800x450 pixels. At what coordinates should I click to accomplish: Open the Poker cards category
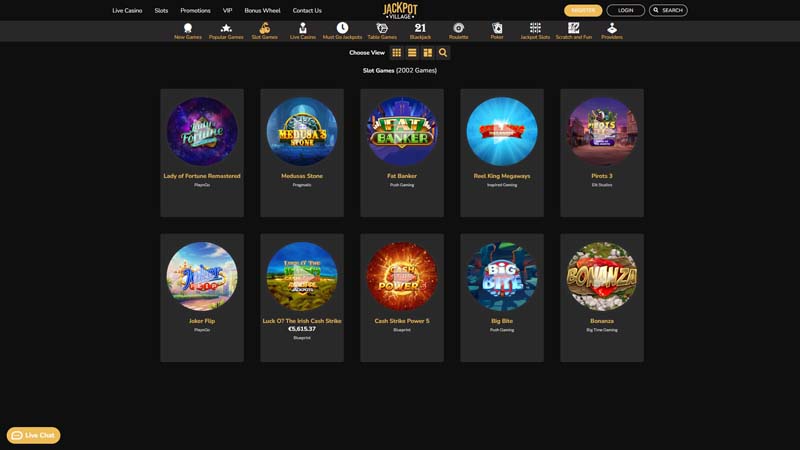point(497,31)
